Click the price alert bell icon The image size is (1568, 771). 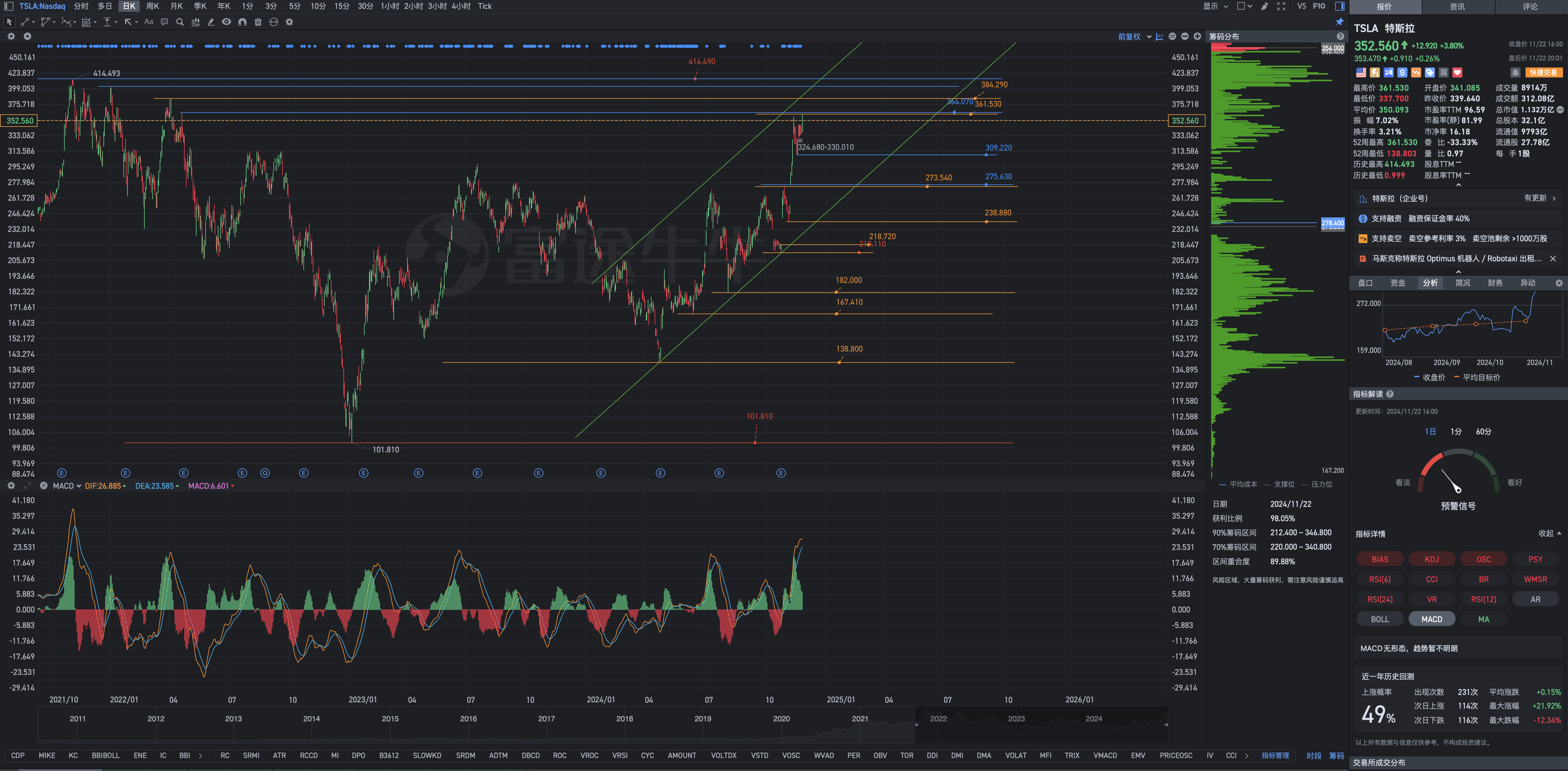click(1516, 72)
